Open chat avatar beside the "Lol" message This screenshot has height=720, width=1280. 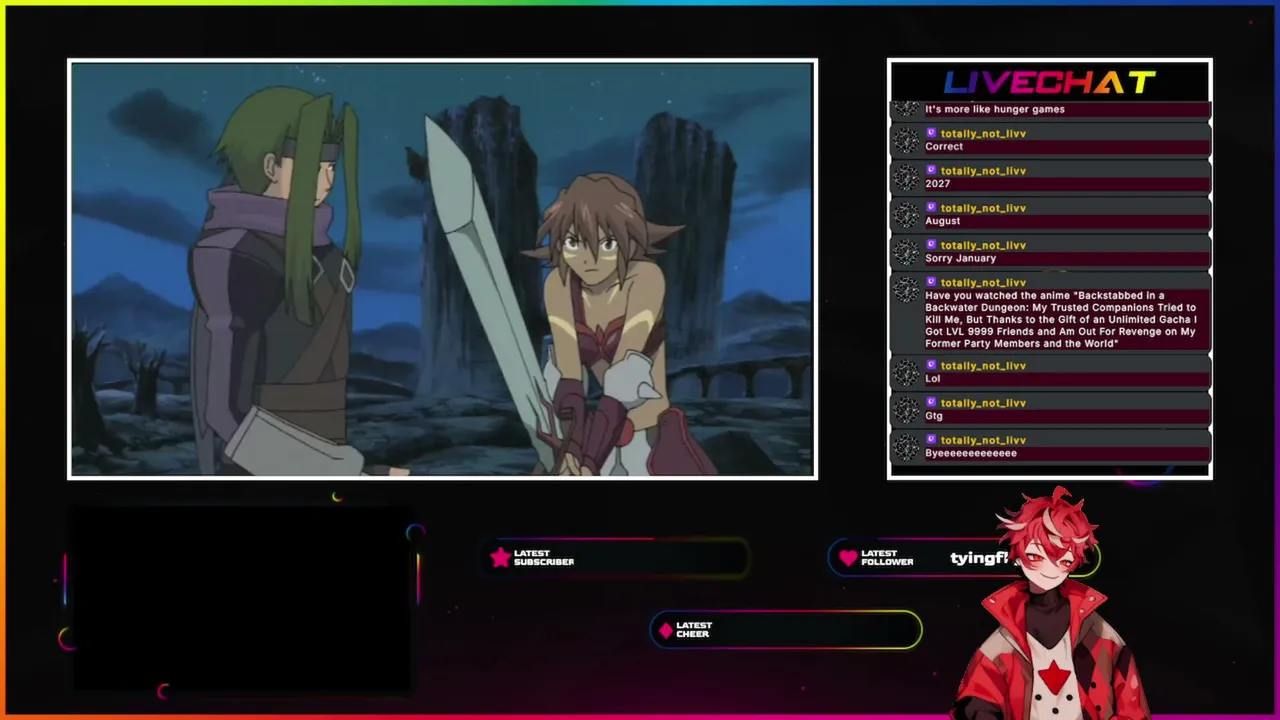pos(905,372)
